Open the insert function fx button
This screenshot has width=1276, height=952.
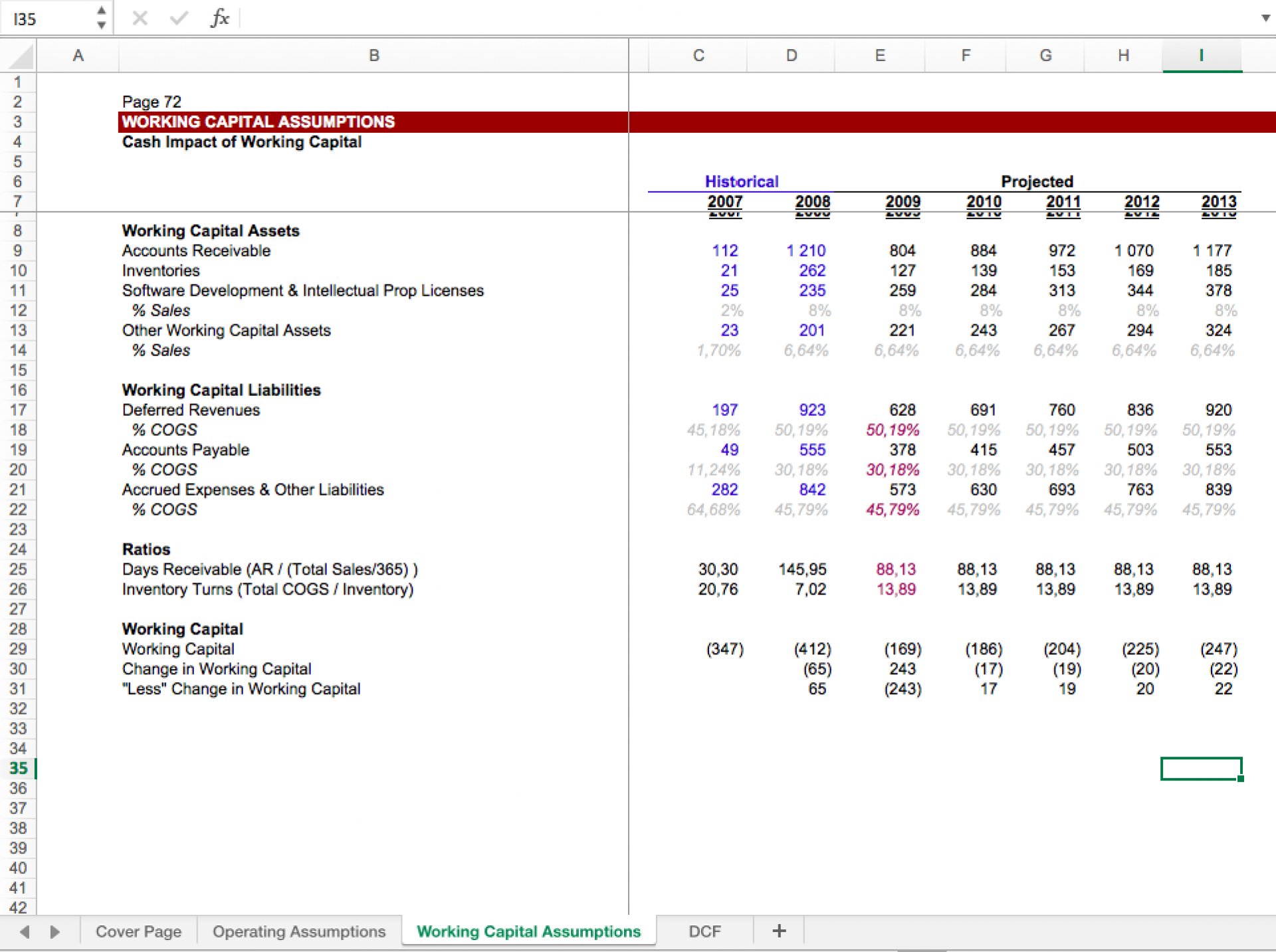coord(219,18)
